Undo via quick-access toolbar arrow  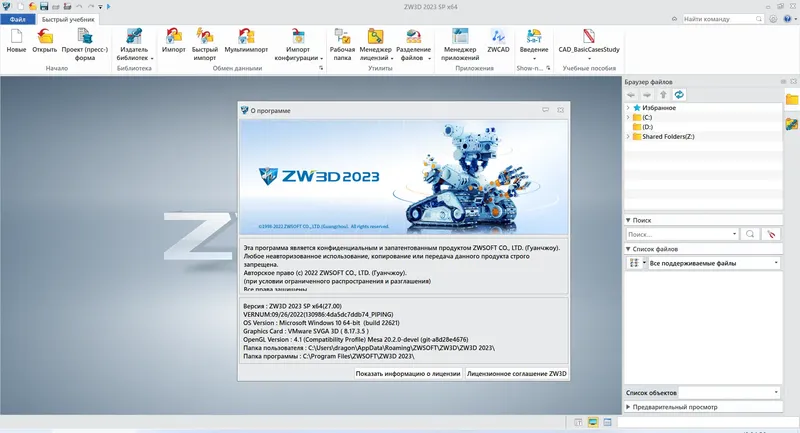pyautogui.click(x=79, y=6)
